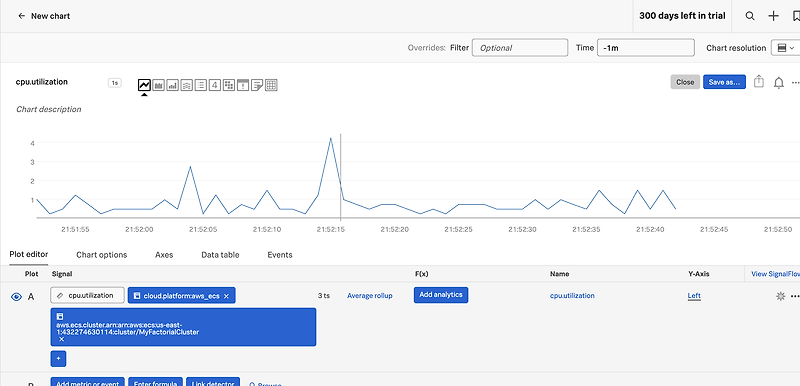Image resolution: width=800 pixels, height=386 pixels.
Task: Switch to the Chart options tab
Action: pyautogui.click(x=102, y=255)
